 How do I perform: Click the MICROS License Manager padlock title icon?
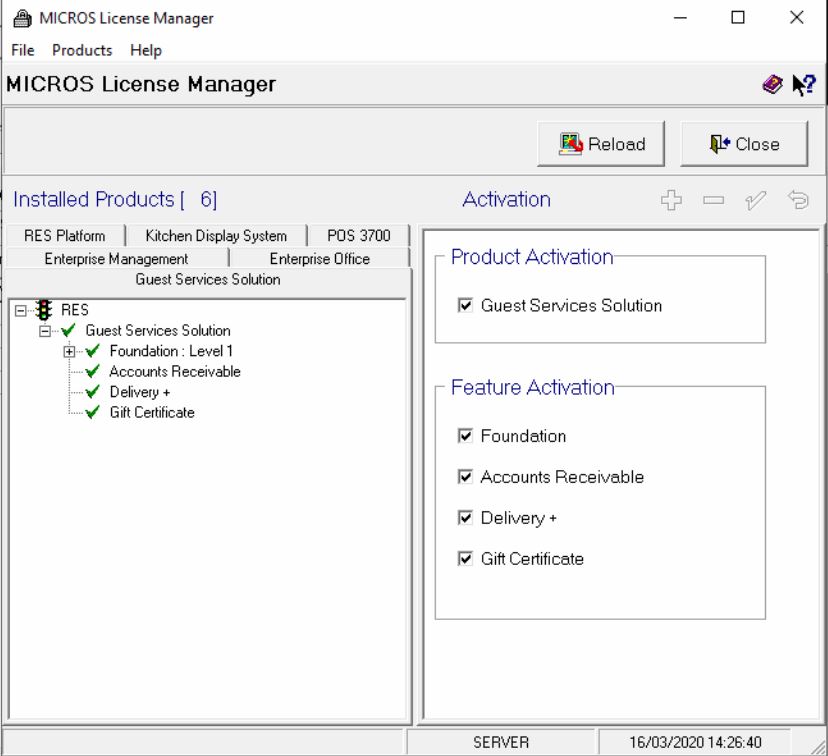pos(22,18)
